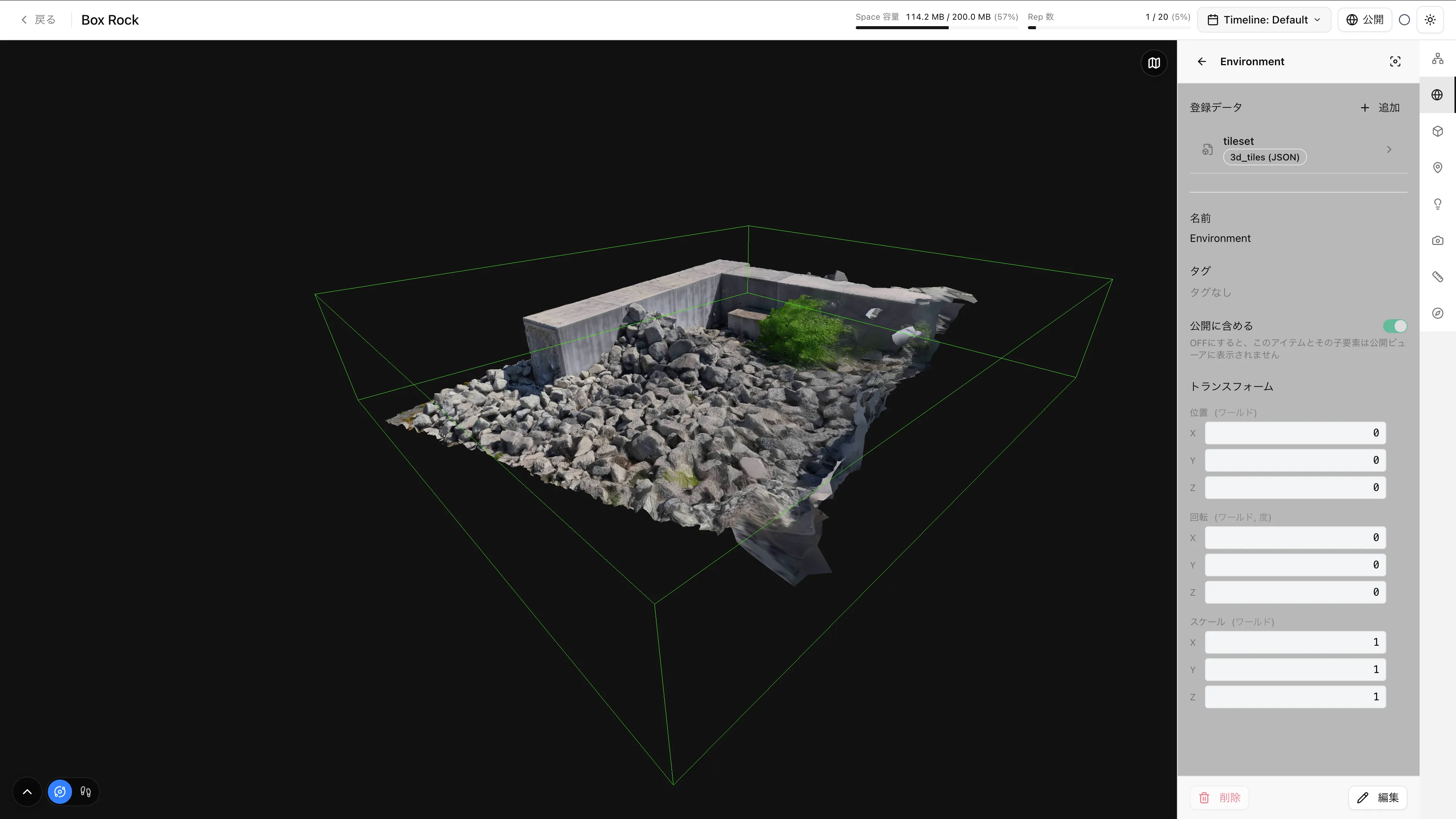
Task: Select orbit navigation mode button
Action: tap(60, 791)
